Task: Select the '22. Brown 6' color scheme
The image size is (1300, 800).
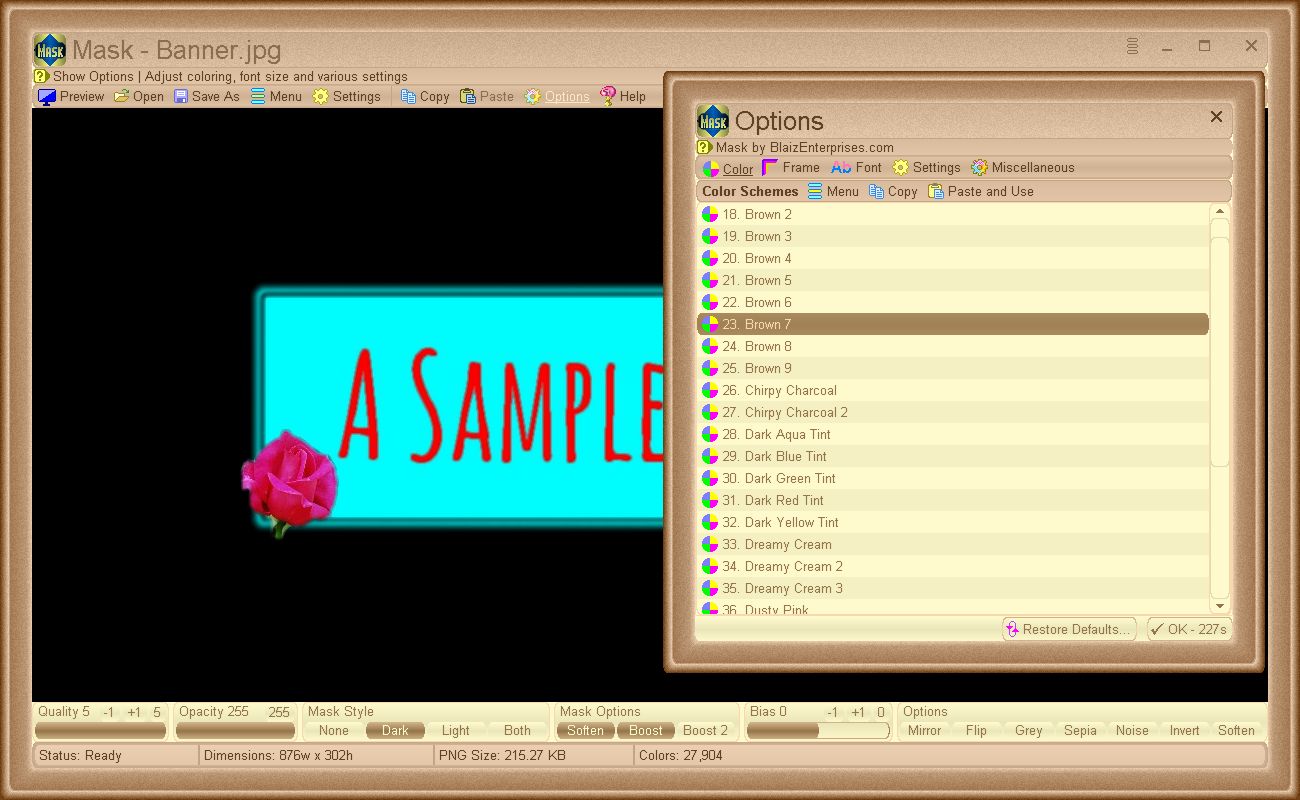Action: coord(953,302)
